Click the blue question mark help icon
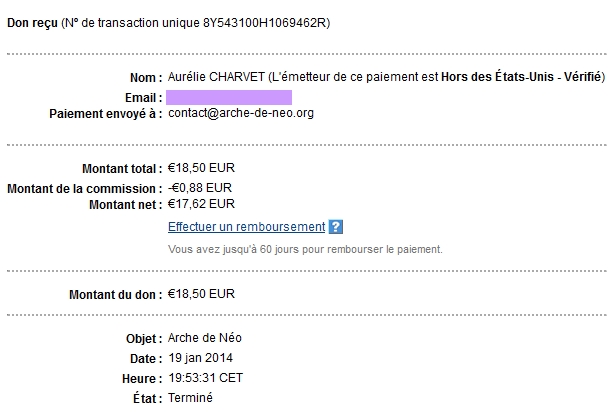Screen dimensions: 615x412 tap(336, 227)
